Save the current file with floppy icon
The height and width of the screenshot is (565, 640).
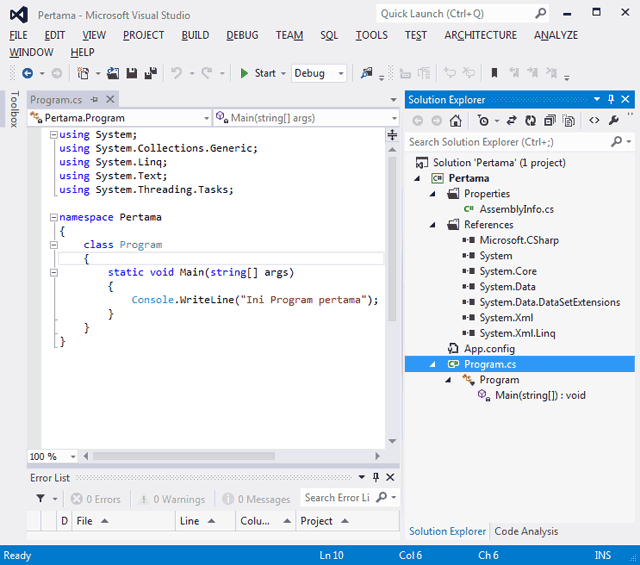131,73
